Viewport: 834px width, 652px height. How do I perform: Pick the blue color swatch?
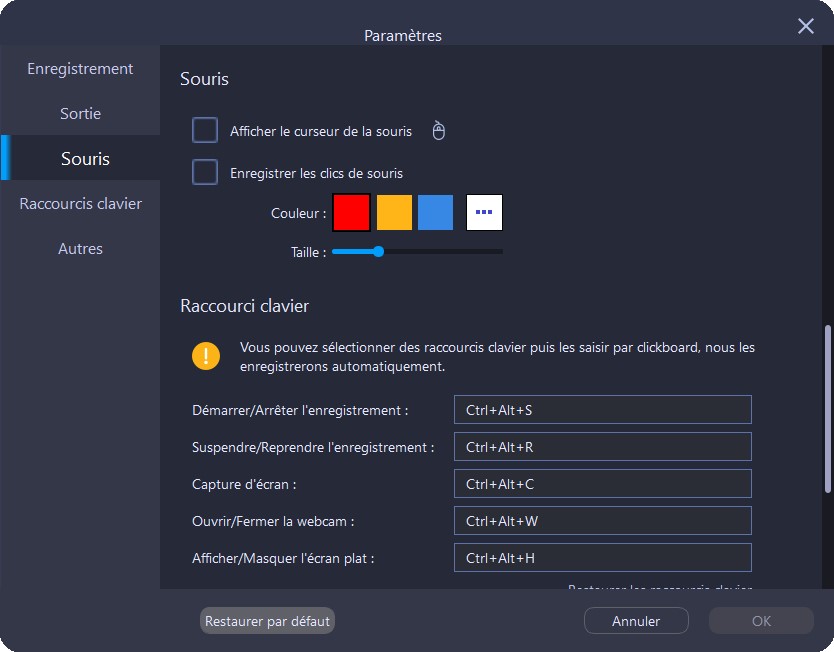point(435,213)
